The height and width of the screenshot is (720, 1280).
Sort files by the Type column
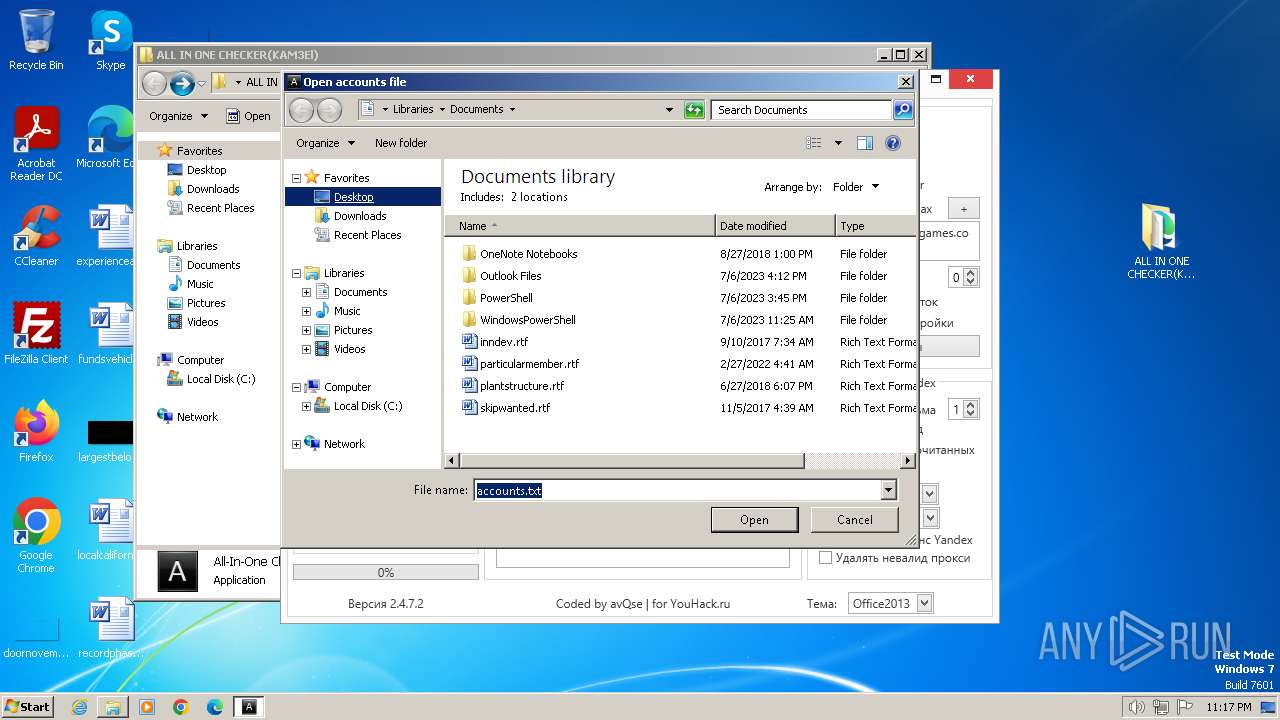[x=876, y=226]
